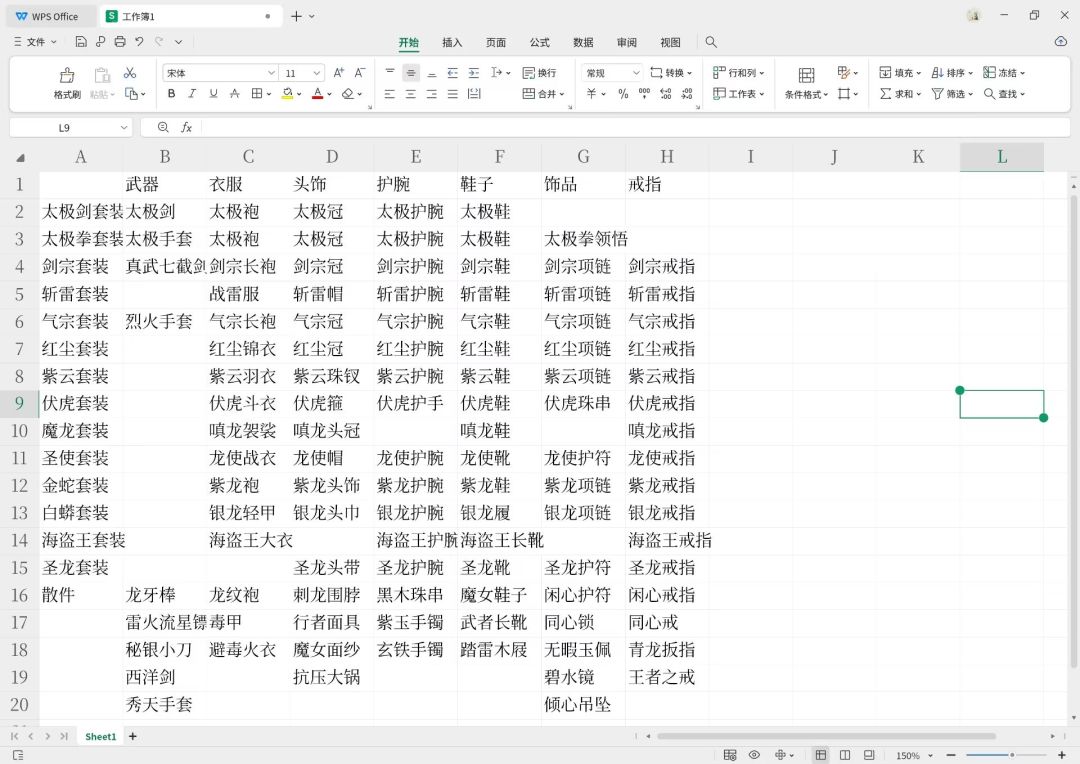Click the 查找 find button
1080x764 pixels.
tap(1004, 94)
